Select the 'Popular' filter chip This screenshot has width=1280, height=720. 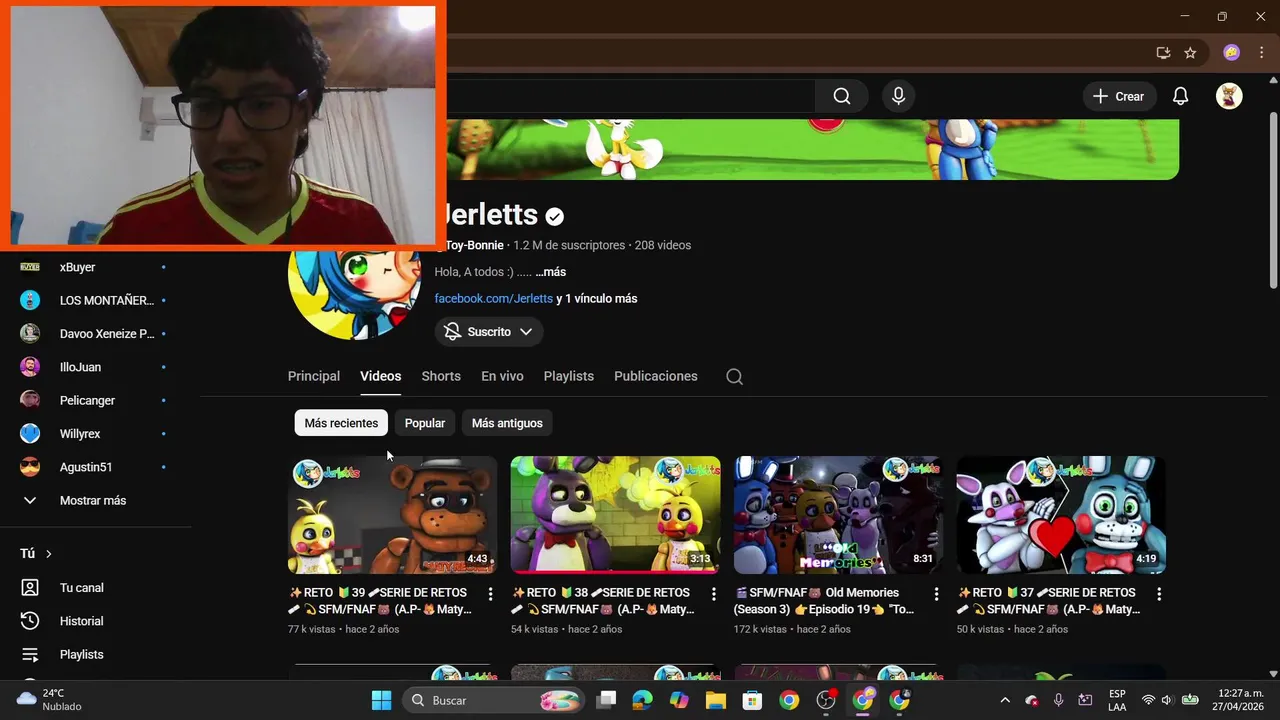425,423
